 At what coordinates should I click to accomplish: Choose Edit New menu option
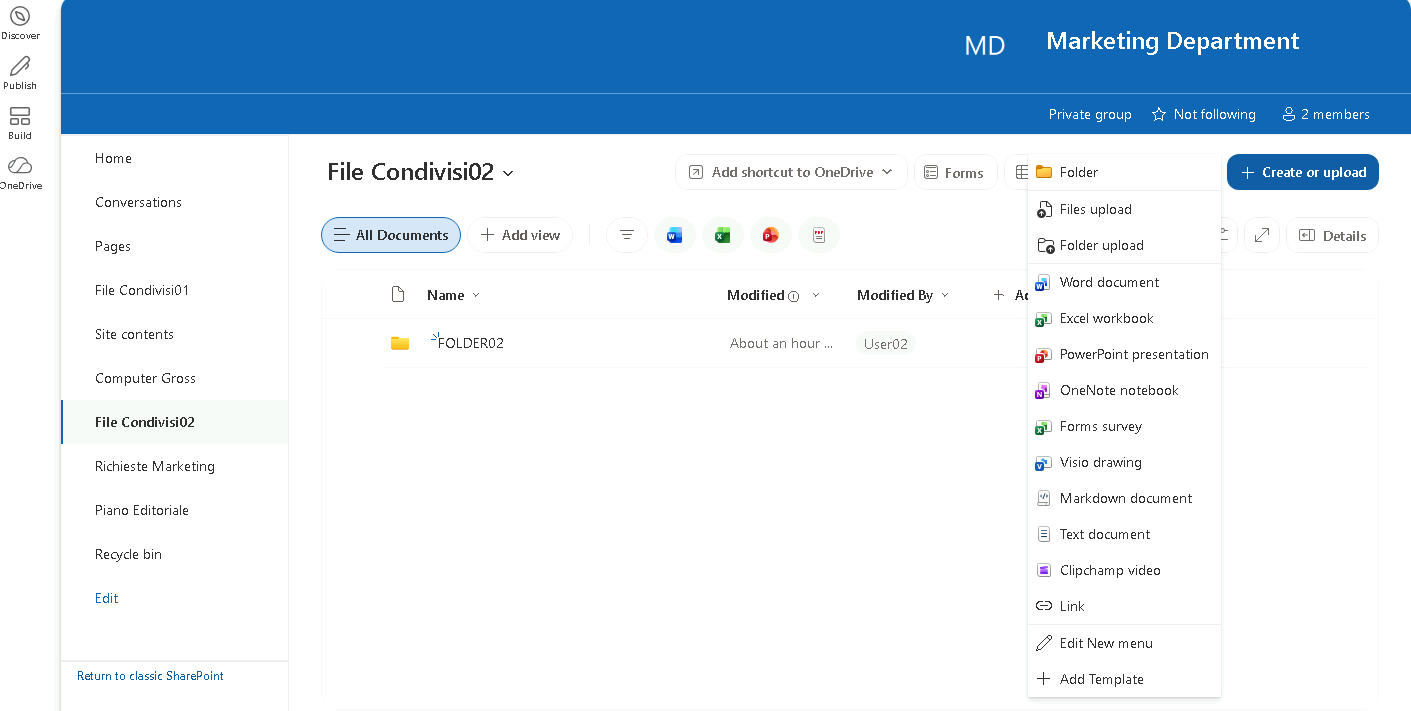1124,643
